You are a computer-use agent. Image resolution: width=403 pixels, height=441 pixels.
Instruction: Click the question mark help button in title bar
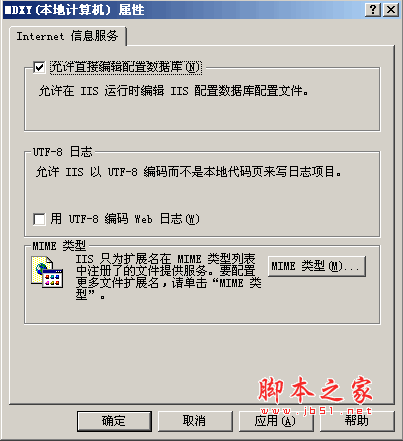pos(373,10)
